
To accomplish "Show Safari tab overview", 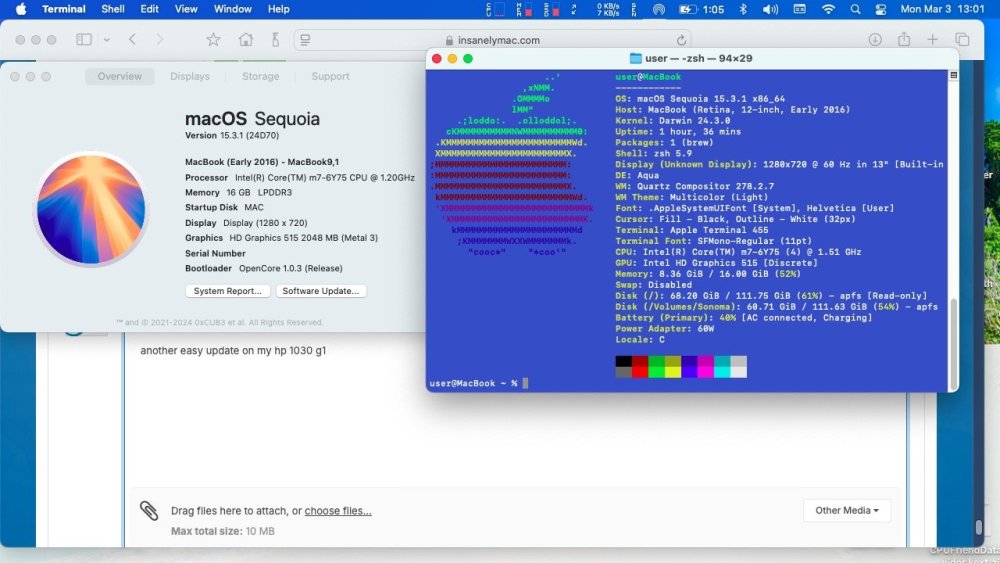I will [962, 40].
